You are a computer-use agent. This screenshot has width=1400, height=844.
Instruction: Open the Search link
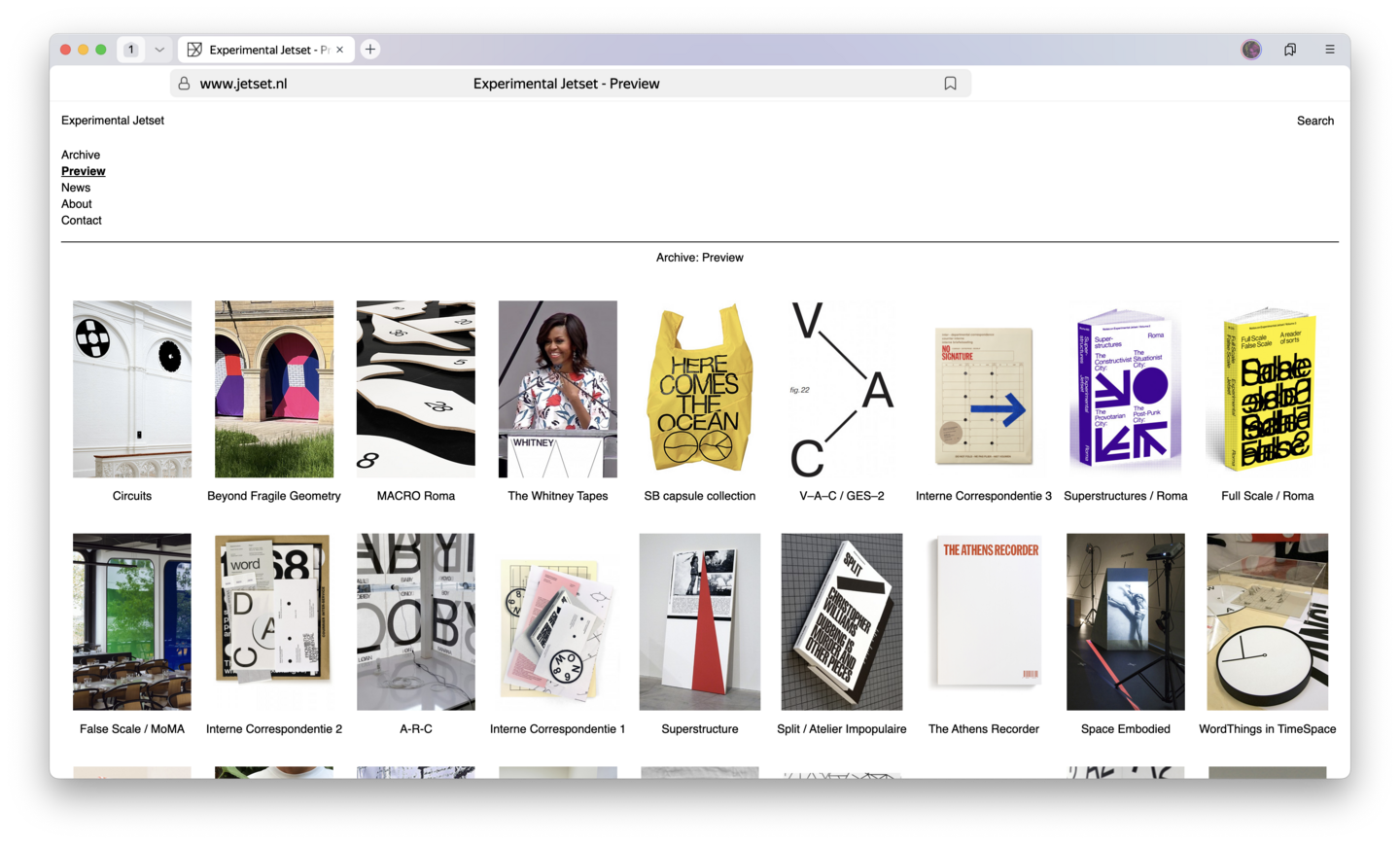coord(1315,121)
